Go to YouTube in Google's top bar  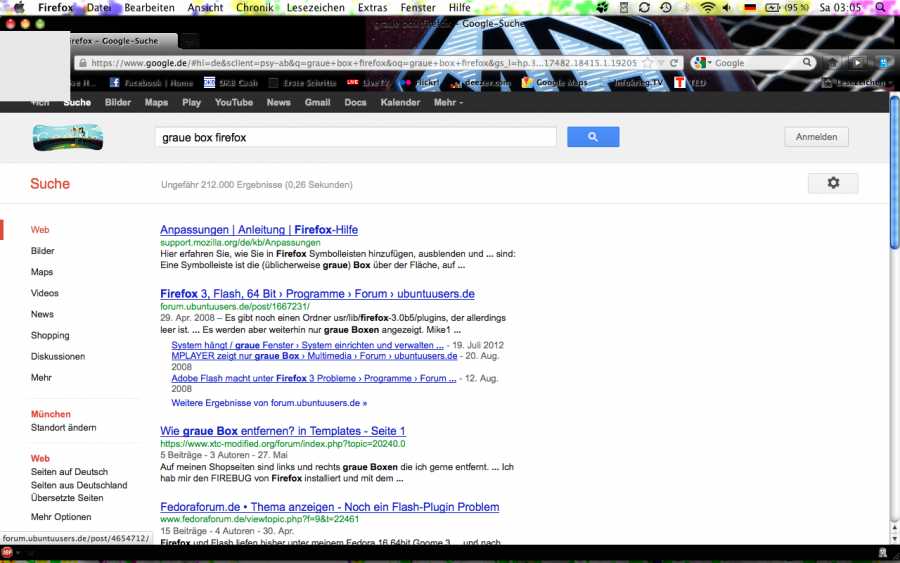(x=234, y=102)
